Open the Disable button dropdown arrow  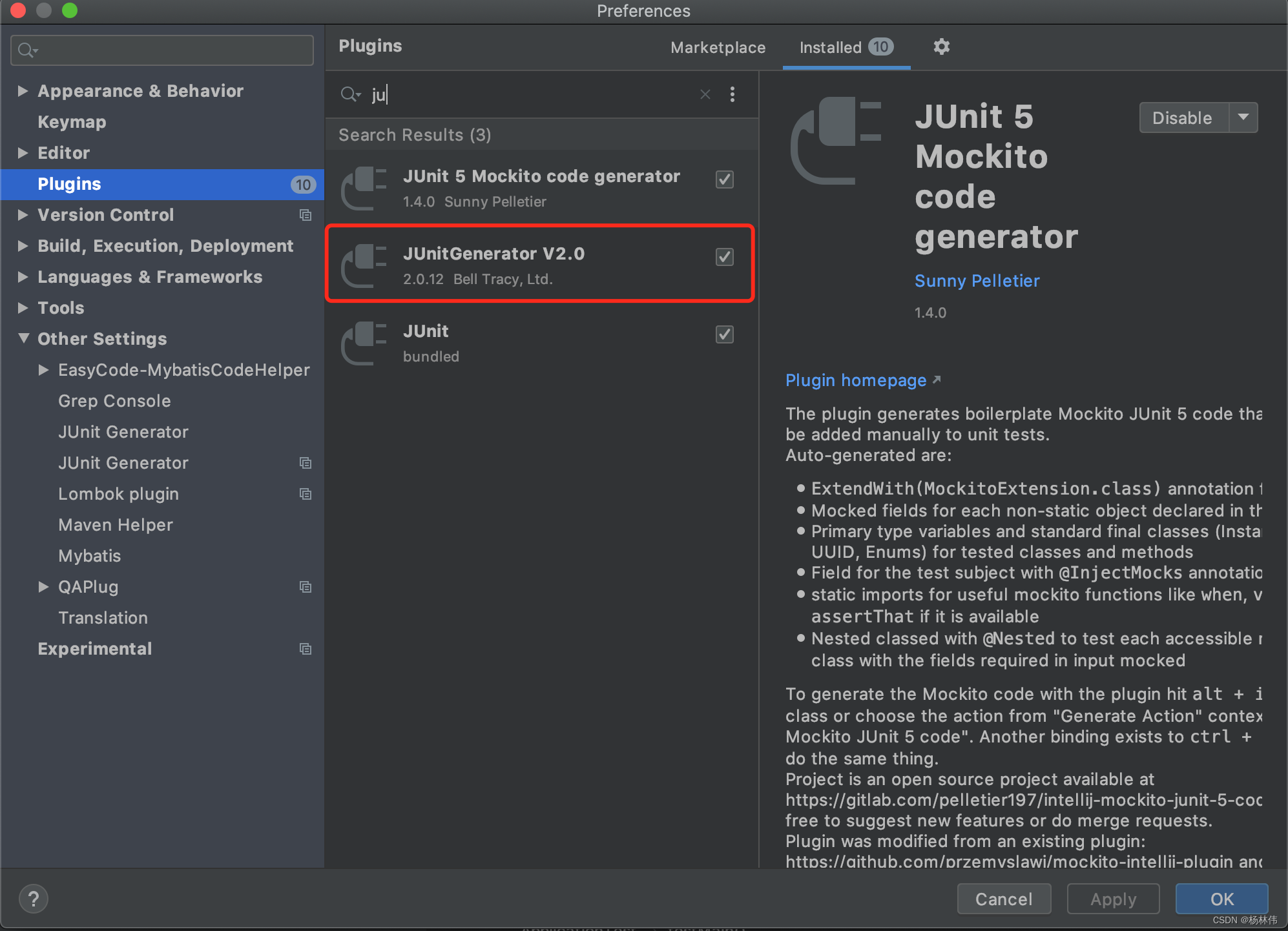pos(1243,118)
